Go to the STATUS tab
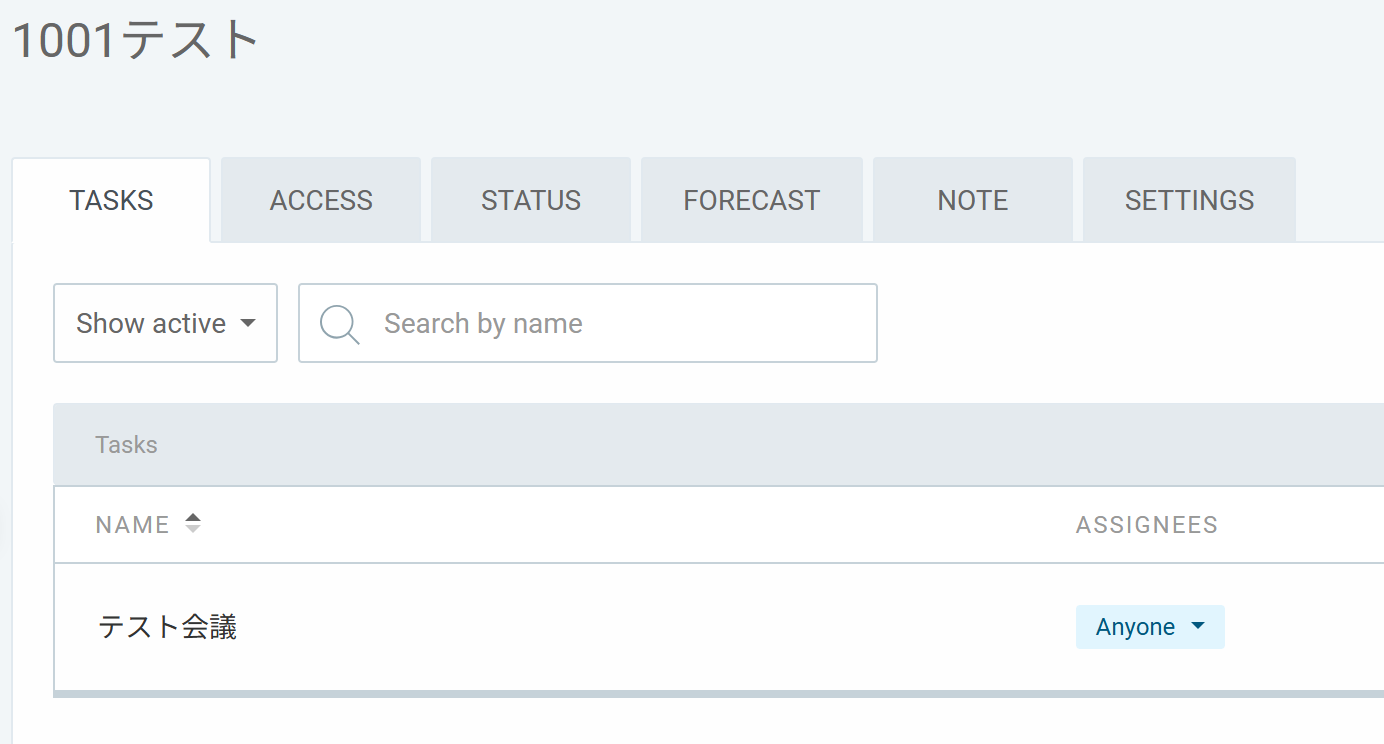1384x744 pixels. coord(531,200)
